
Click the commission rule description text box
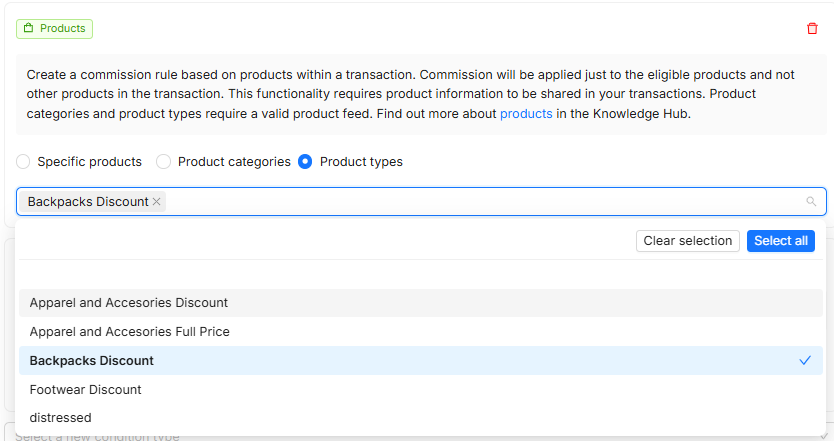click(420, 95)
